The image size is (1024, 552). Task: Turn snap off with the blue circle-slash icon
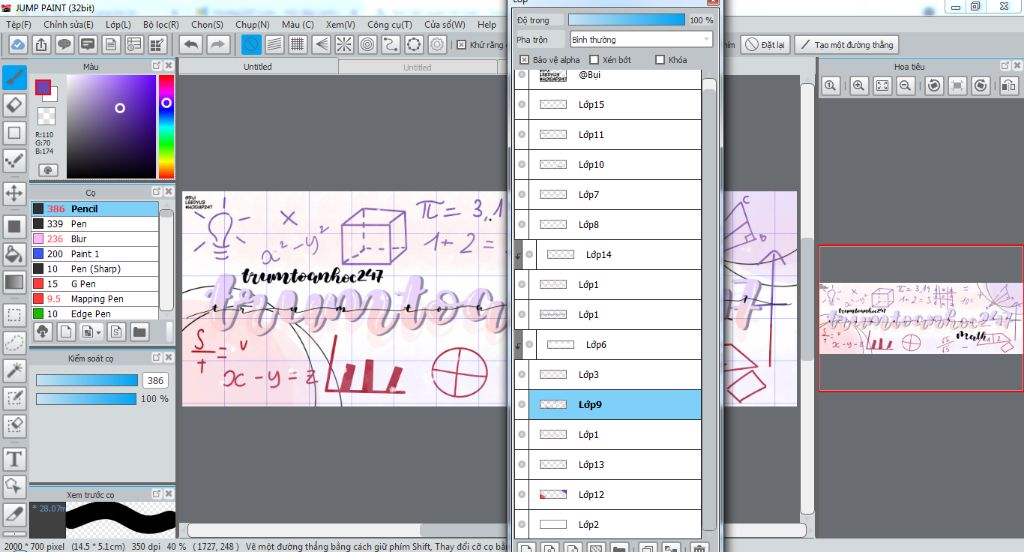point(251,44)
